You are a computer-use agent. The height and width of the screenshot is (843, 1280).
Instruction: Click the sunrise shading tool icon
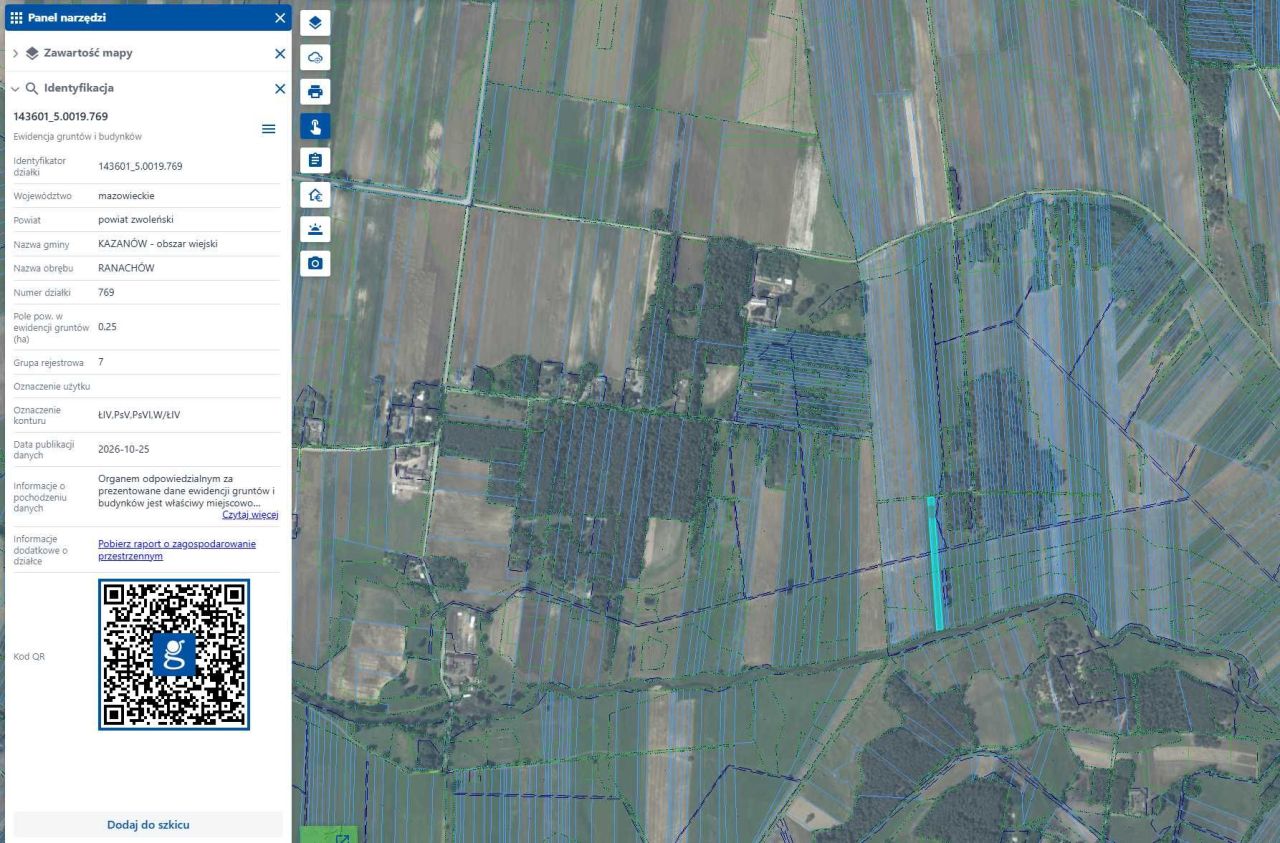tap(315, 229)
